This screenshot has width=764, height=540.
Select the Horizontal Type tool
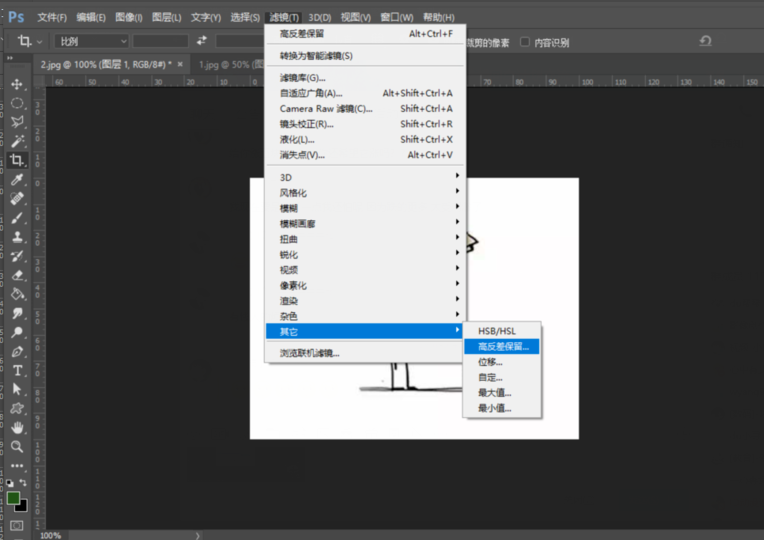pyautogui.click(x=17, y=370)
